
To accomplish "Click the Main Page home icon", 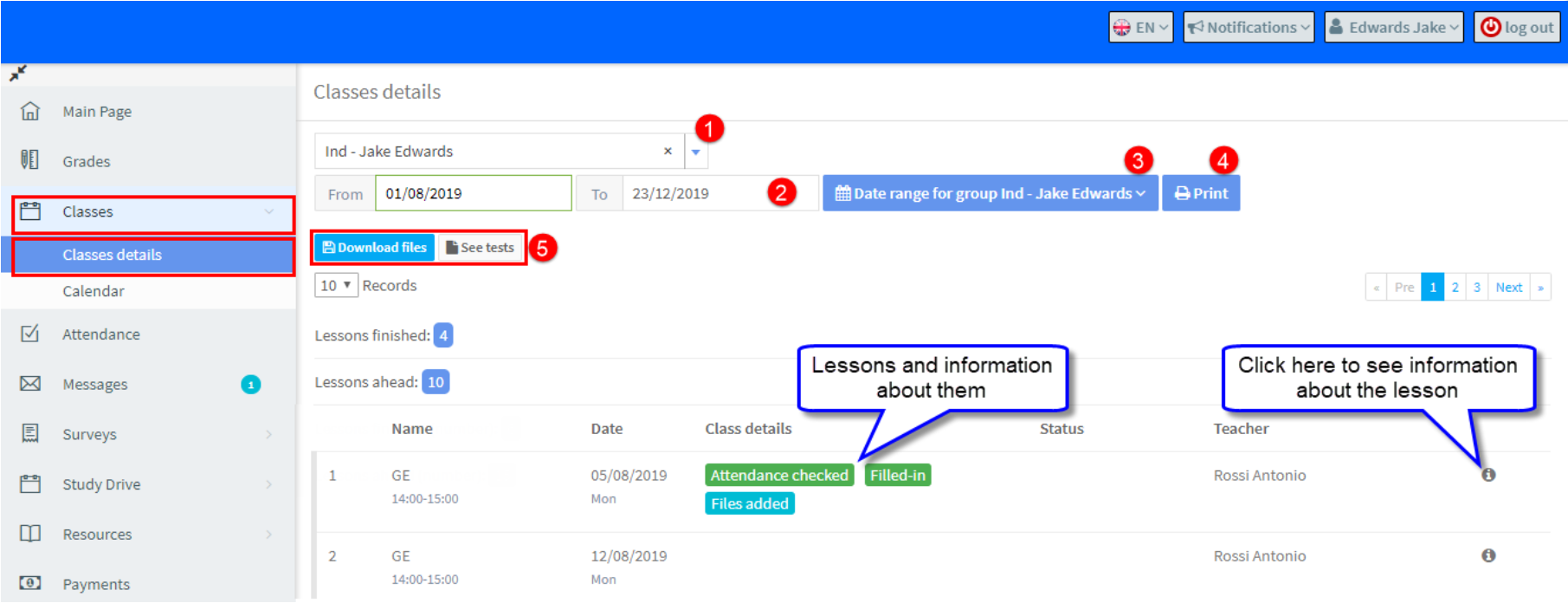I will pos(30,112).
